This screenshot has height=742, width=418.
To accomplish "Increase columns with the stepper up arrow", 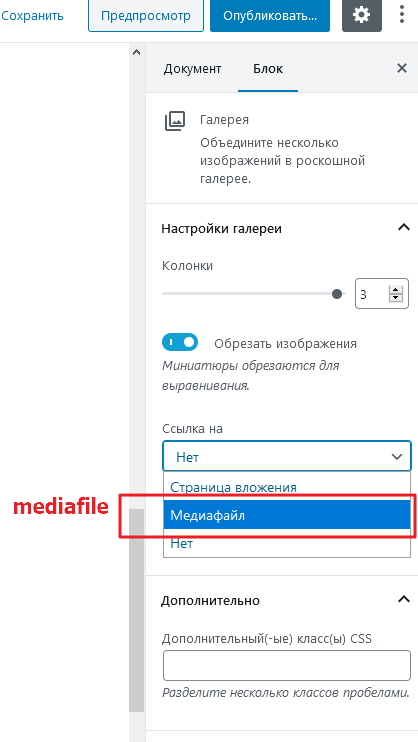I will tap(395, 291).
